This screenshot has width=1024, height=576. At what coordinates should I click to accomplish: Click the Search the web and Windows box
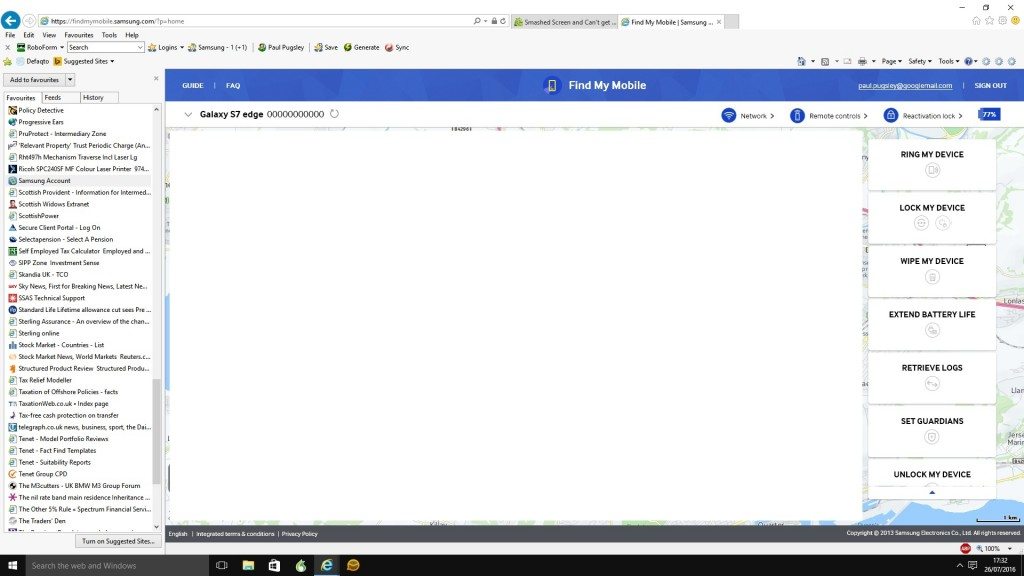tap(116, 566)
